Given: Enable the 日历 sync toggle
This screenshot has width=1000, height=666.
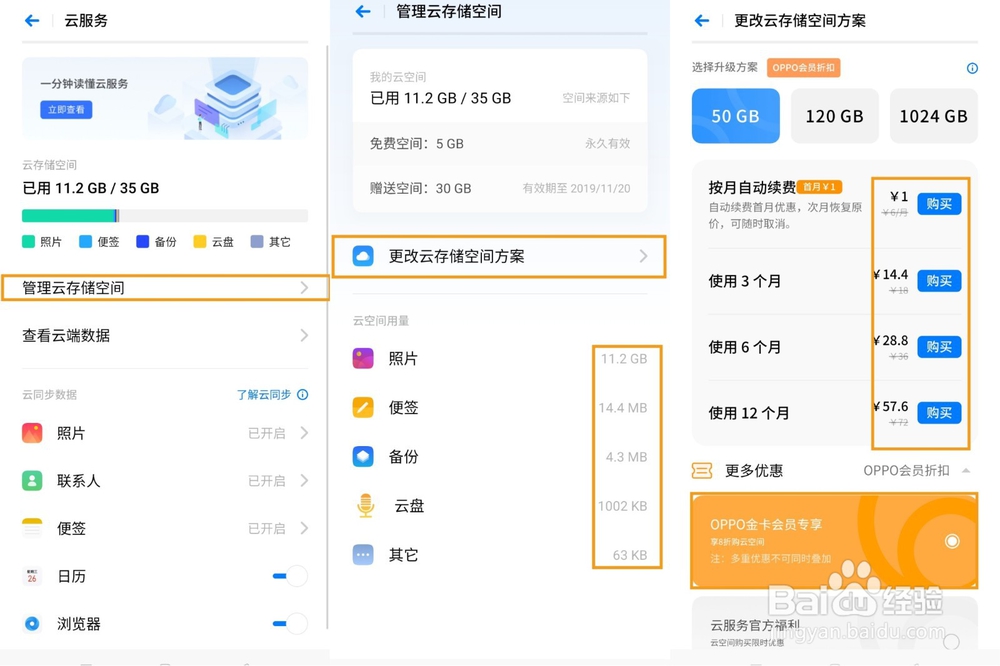Looking at the screenshot, I should click(288, 577).
